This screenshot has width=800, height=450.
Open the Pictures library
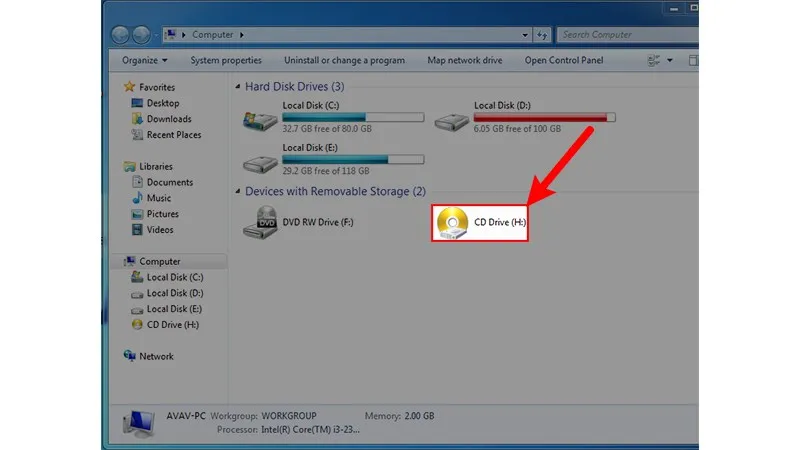162,214
